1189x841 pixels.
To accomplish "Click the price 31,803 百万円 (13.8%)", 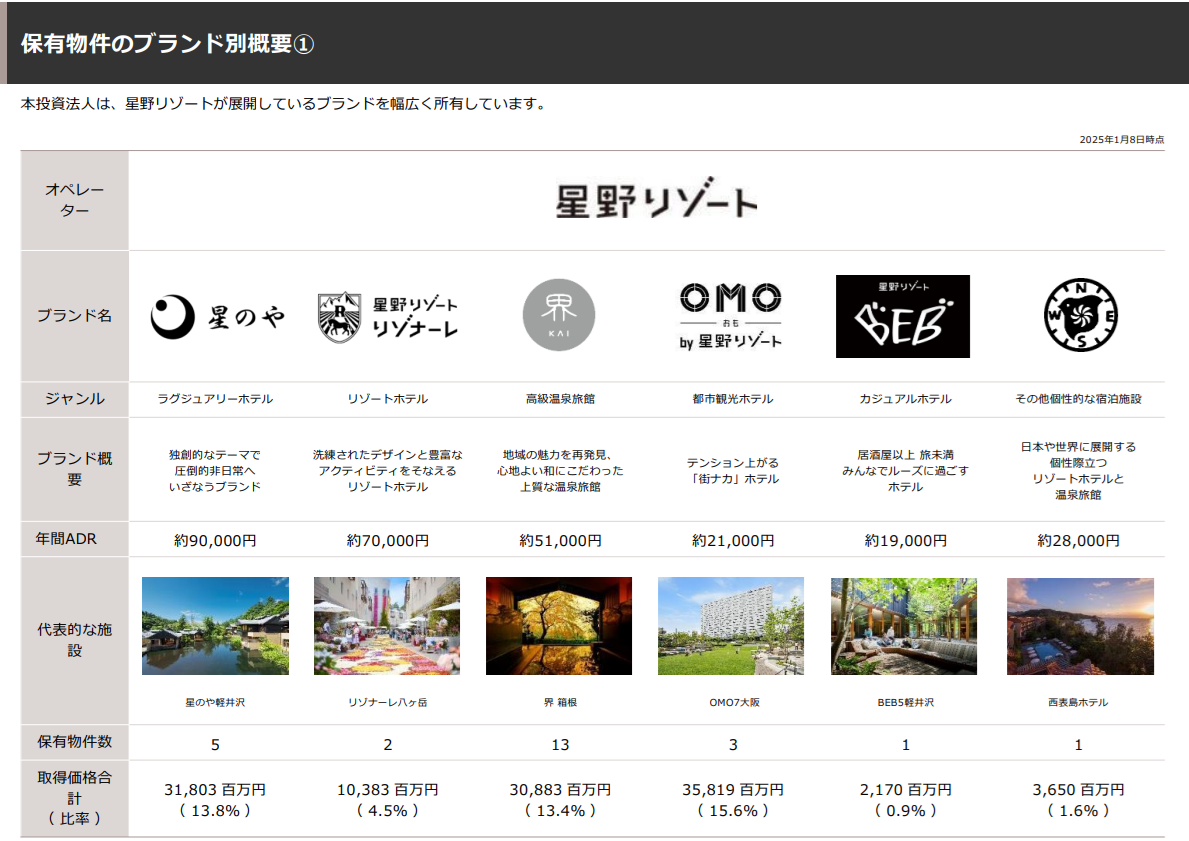I will pyautogui.click(x=215, y=800).
